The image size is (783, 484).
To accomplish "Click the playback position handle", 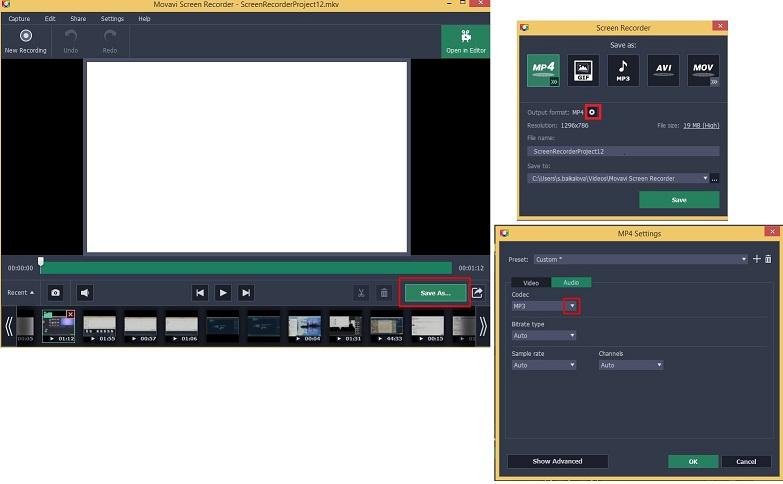I will (41, 262).
